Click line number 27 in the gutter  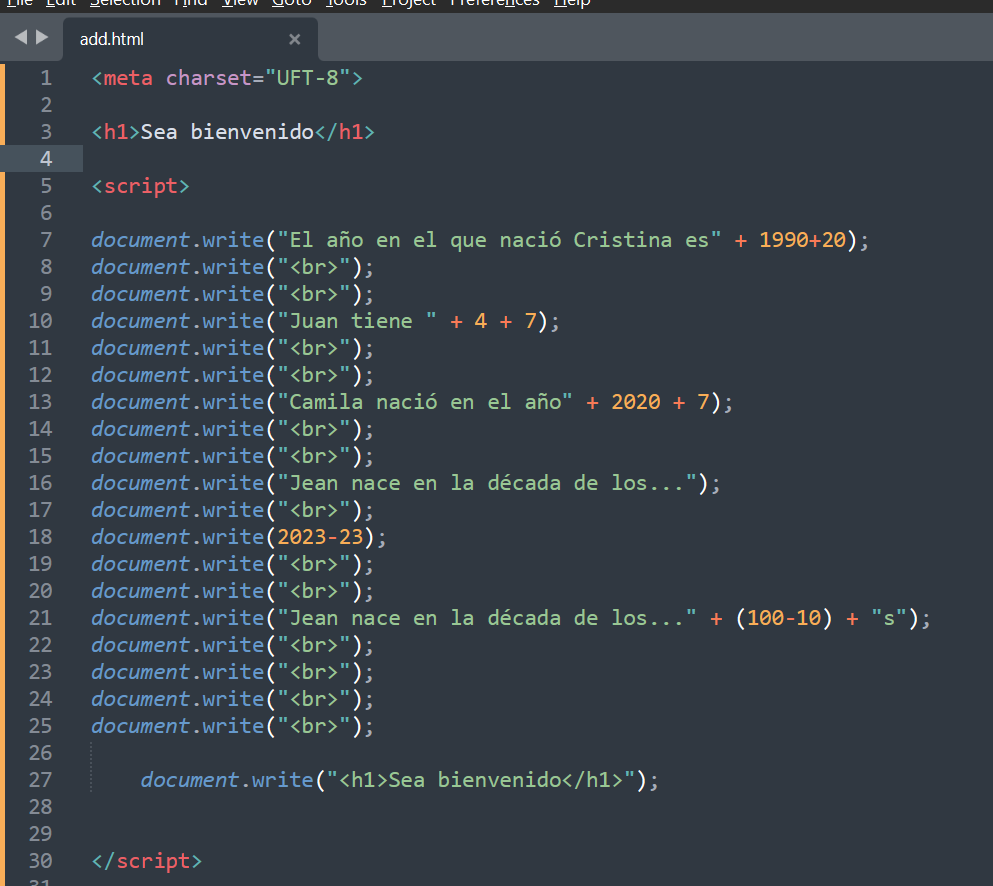point(40,780)
